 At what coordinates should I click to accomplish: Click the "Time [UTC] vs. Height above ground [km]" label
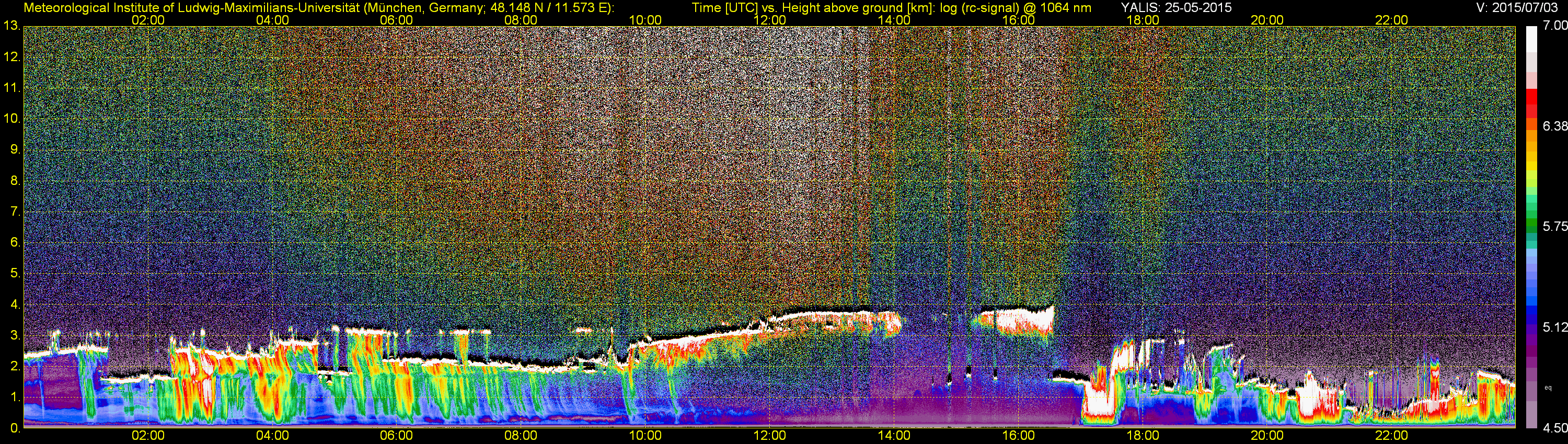[813, 7]
